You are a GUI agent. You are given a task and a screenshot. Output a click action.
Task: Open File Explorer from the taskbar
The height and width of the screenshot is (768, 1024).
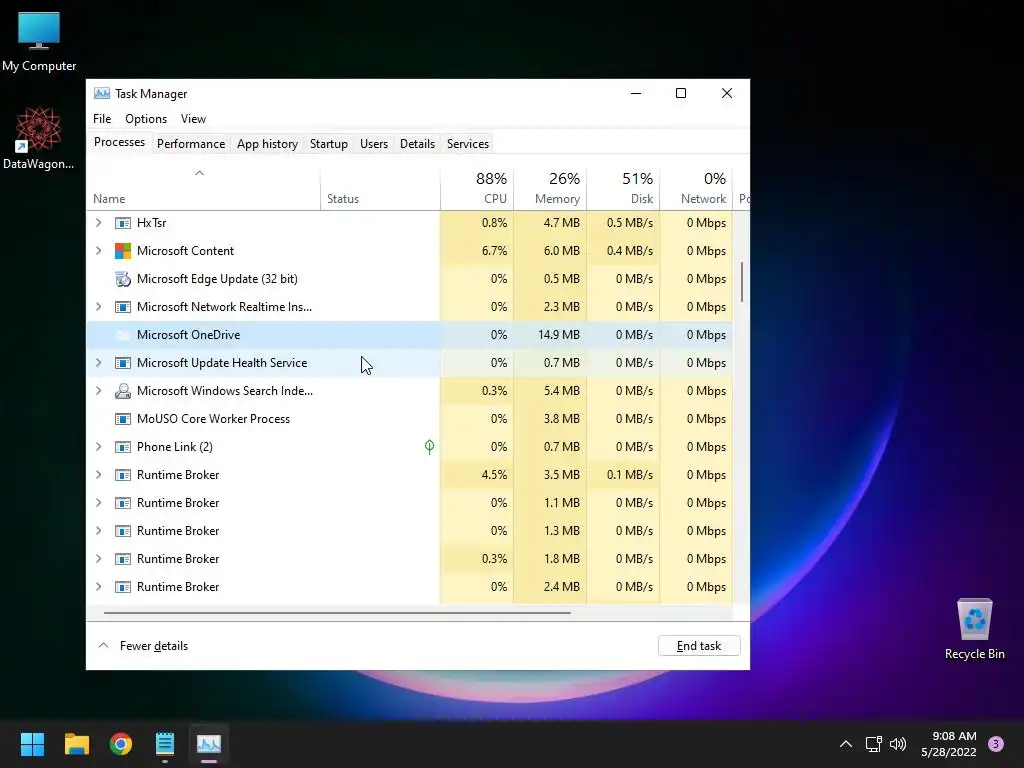tap(76, 744)
